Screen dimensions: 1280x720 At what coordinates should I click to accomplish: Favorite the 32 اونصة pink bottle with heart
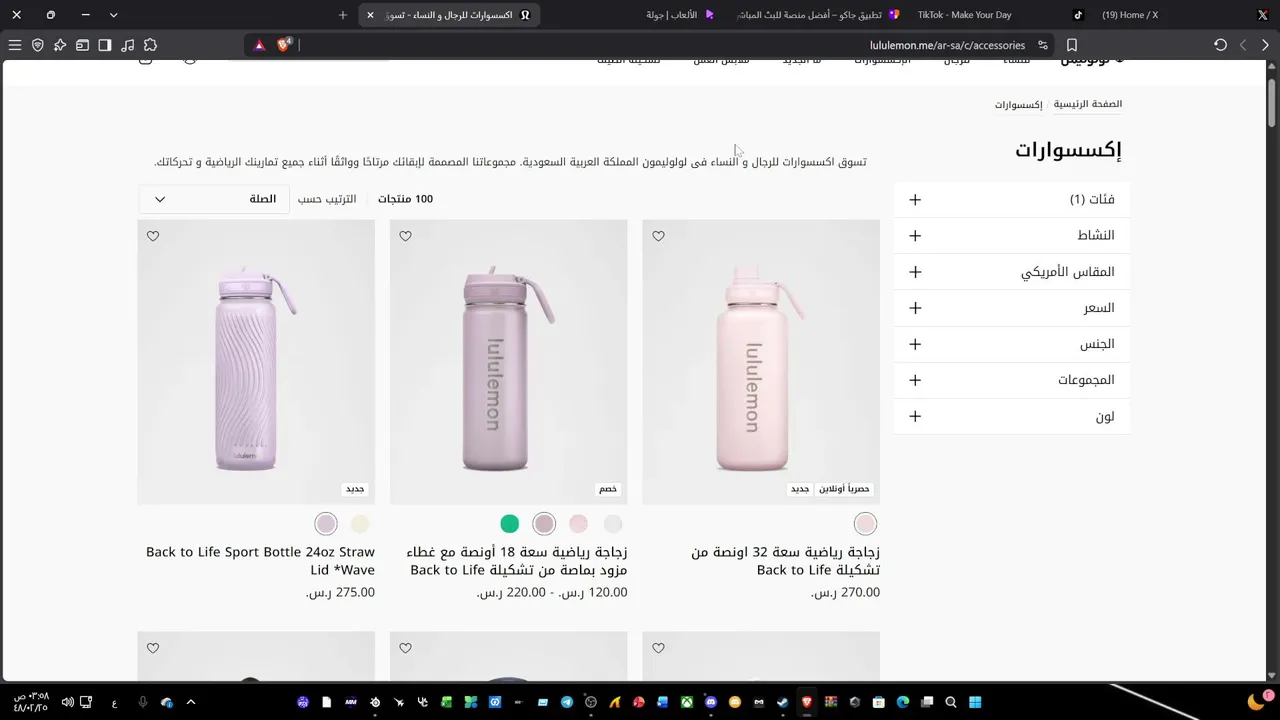(658, 236)
